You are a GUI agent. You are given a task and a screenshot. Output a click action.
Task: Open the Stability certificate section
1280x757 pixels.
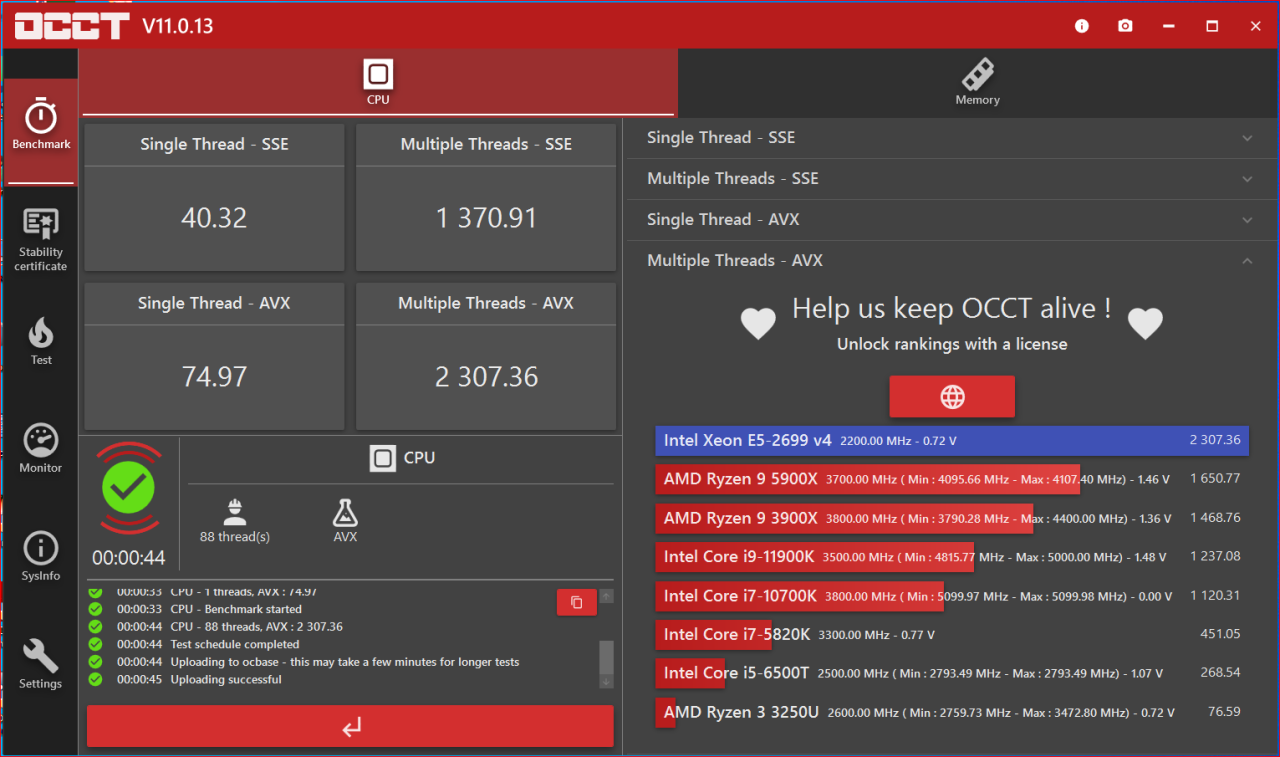pos(41,240)
